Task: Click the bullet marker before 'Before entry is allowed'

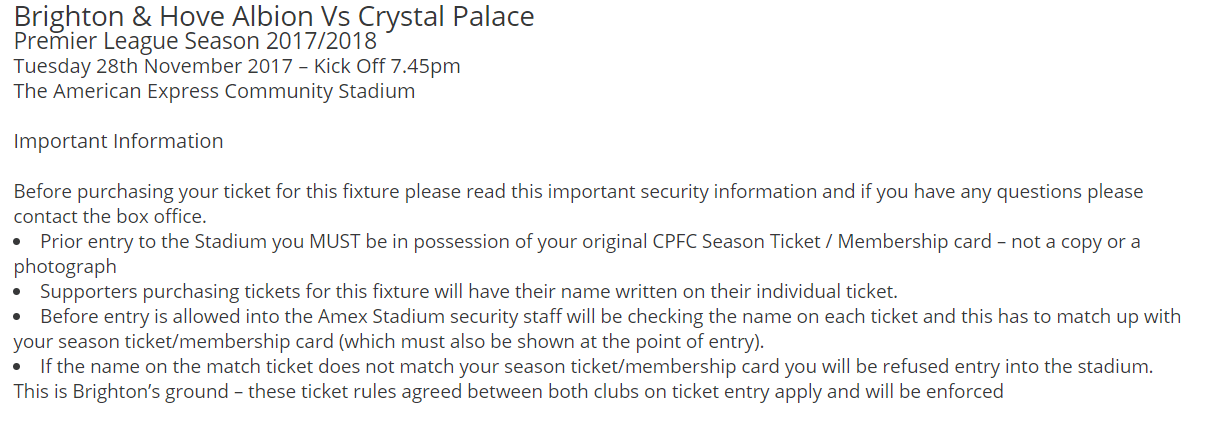Action: [18, 318]
